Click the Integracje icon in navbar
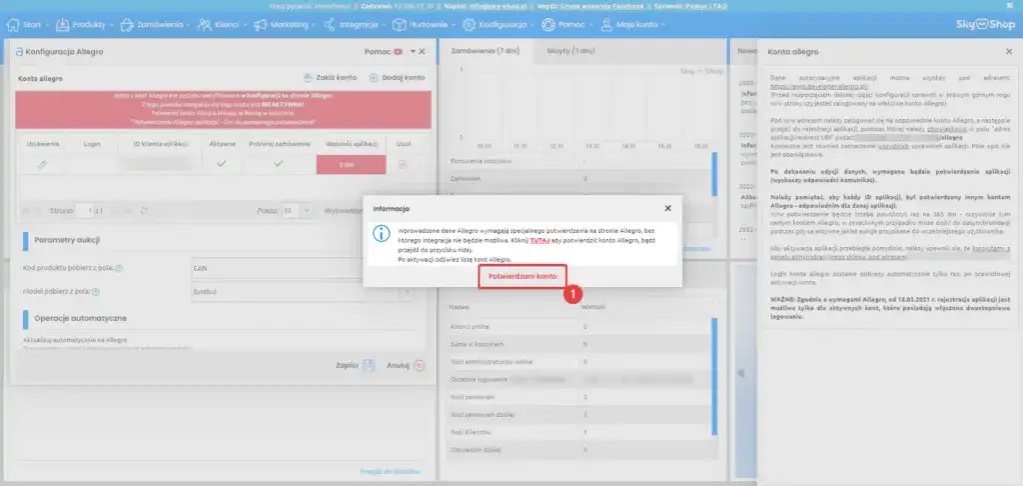1023x486 pixels. click(x=330, y=25)
